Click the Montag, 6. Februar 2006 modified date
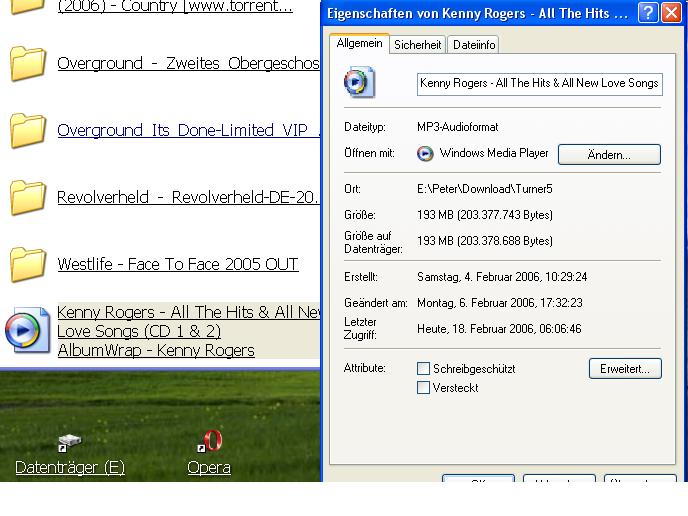The height and width of the screenshot is (516, 688). [x=500, y=303]
